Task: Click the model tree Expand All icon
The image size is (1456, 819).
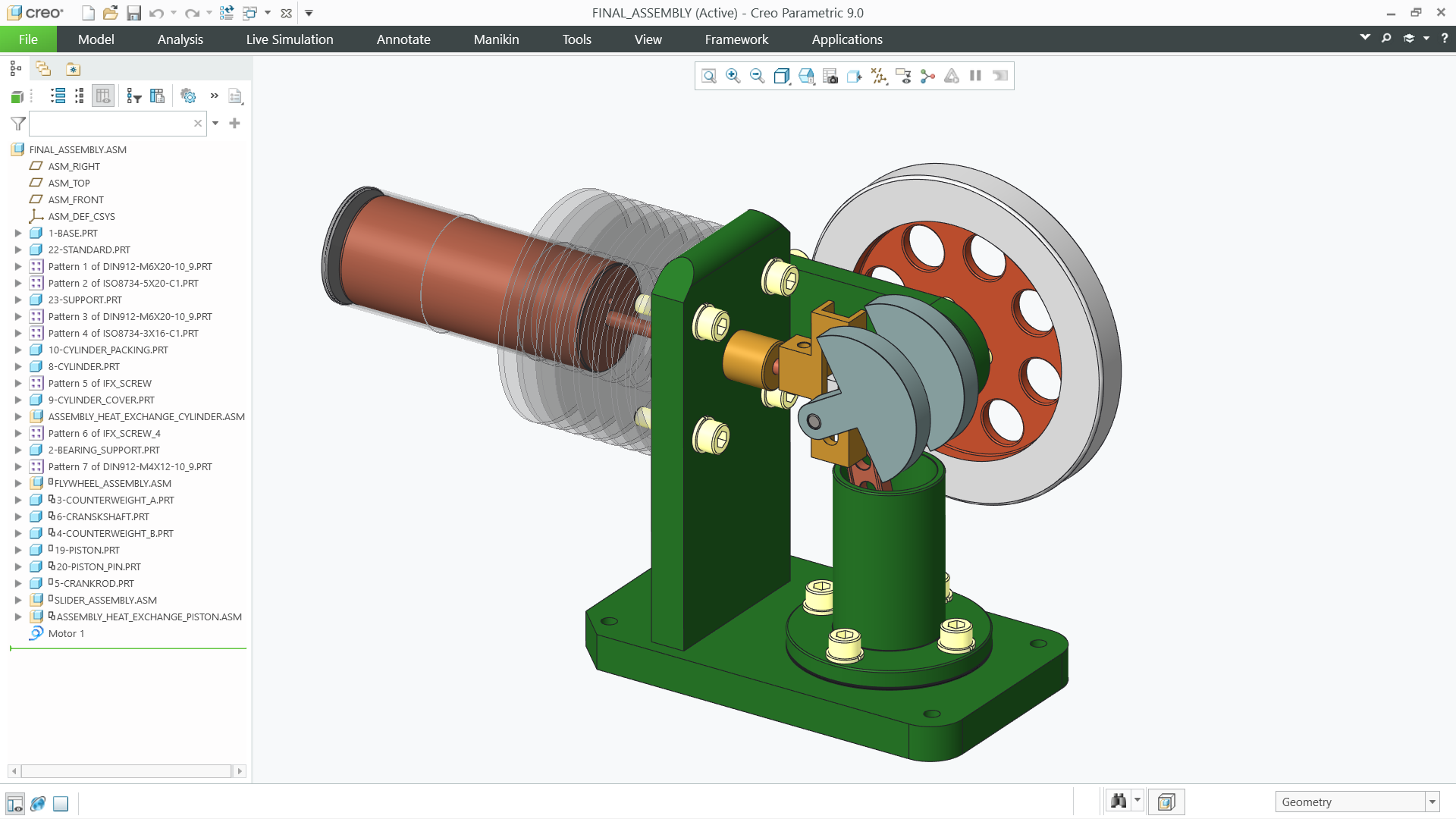Action: coord(58,96)
